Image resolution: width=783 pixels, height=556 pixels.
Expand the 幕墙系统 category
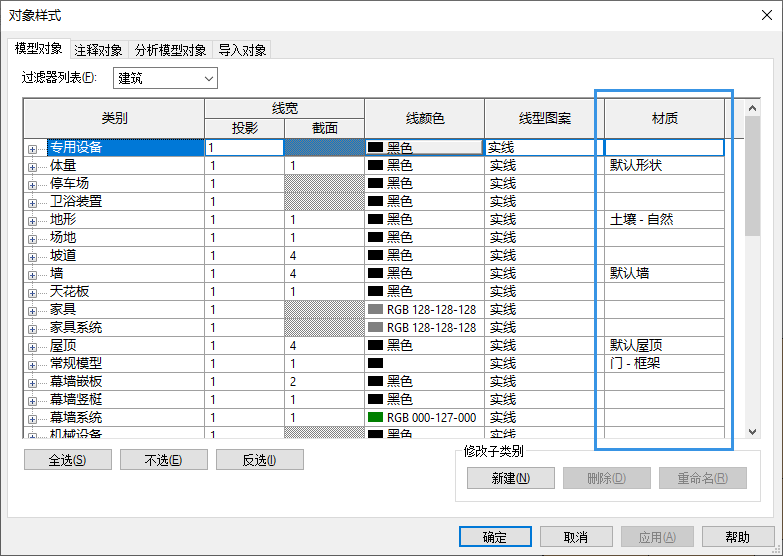(x=32, y=419)
